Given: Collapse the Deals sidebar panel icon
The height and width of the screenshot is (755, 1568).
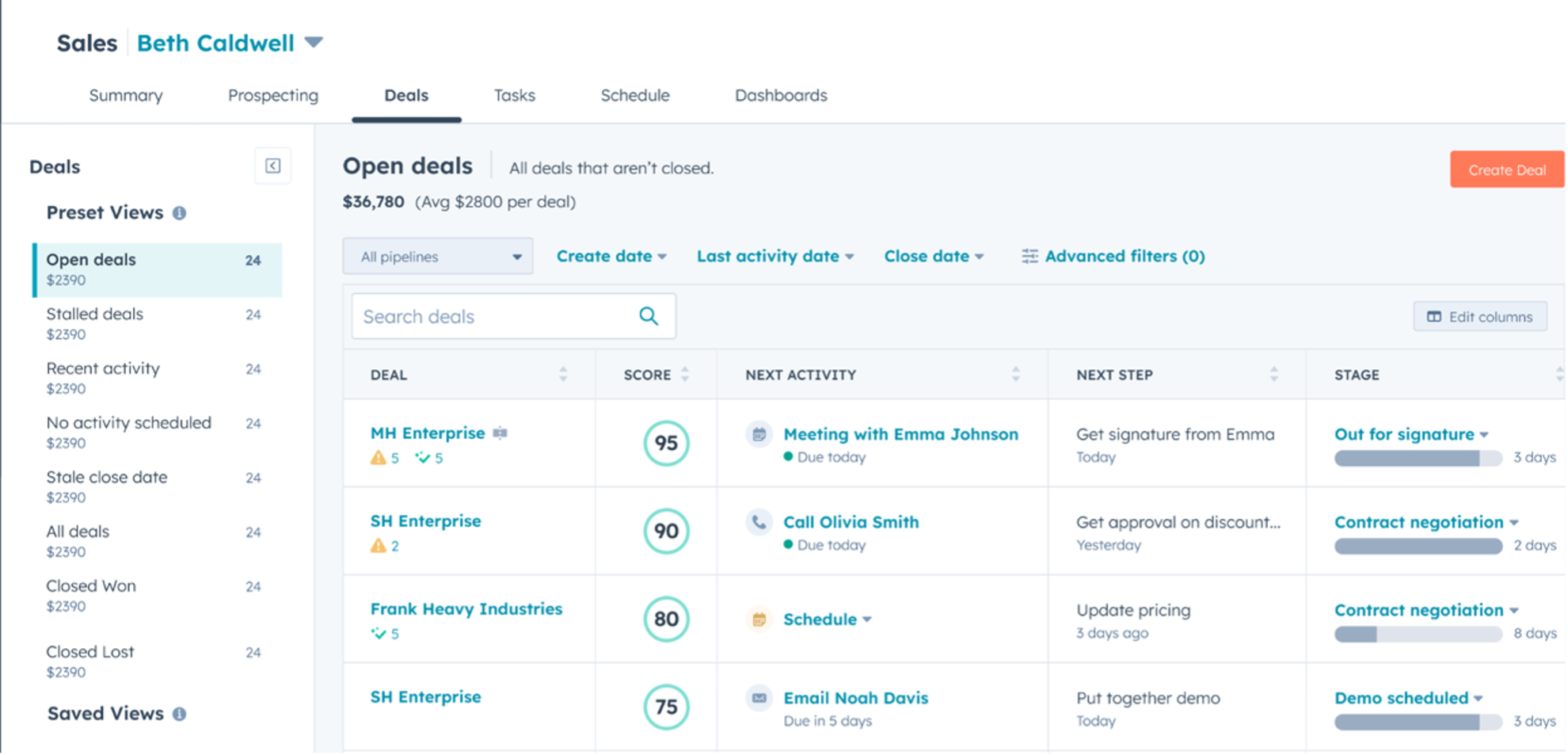Looking at the screenshot, I should [x=272, y=166].
